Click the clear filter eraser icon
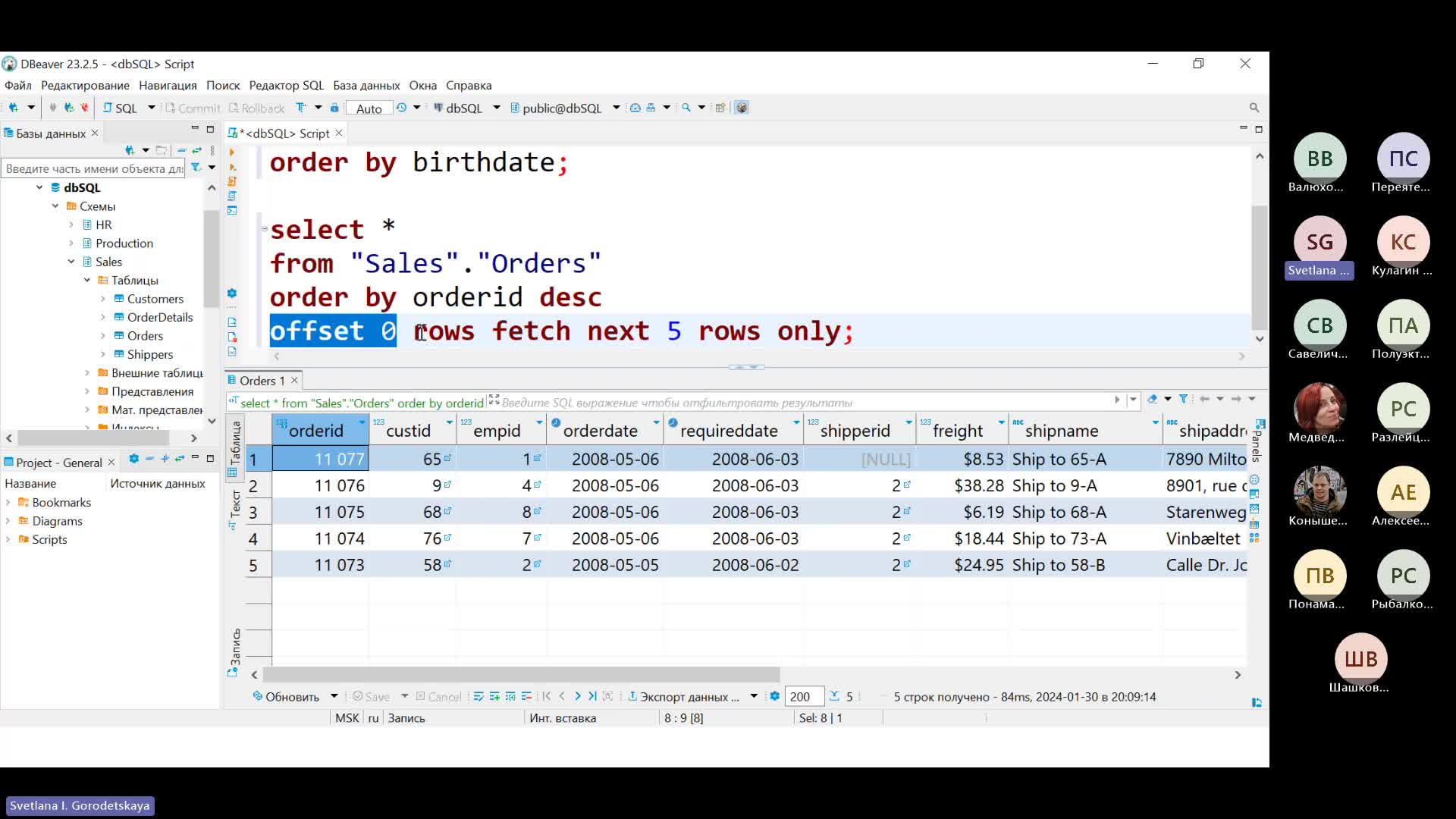Image resolution: width=1456 pixels, height=819 pixels. pyautogui.click(x=1153, y=399)
